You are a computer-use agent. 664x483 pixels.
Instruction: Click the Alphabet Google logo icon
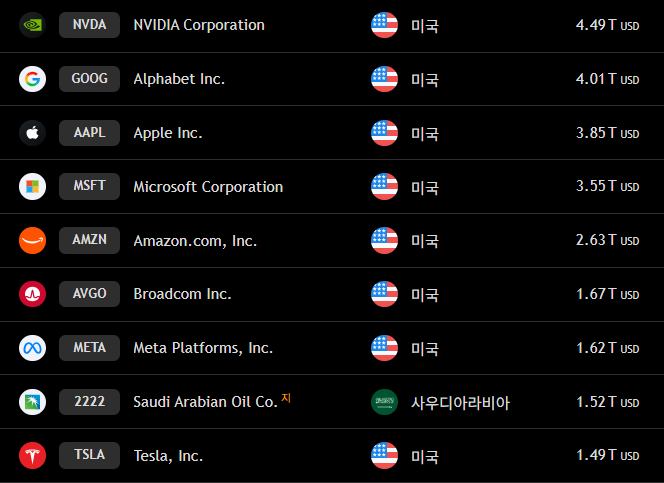[x=33, y=79]
